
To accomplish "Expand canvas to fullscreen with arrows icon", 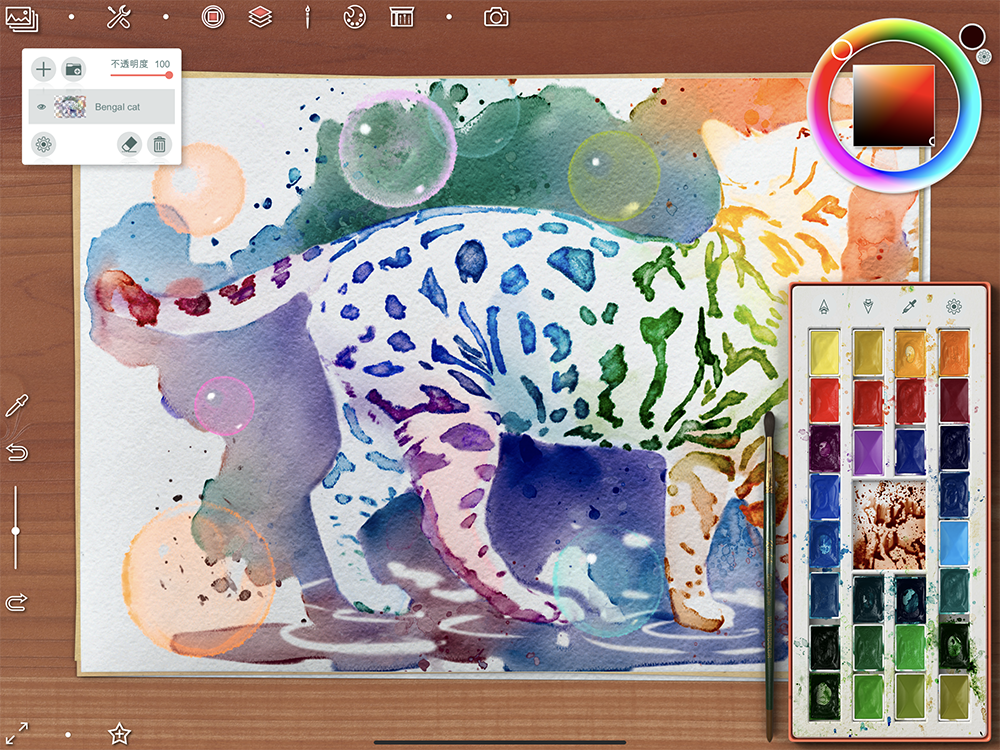I will point(17,733).
